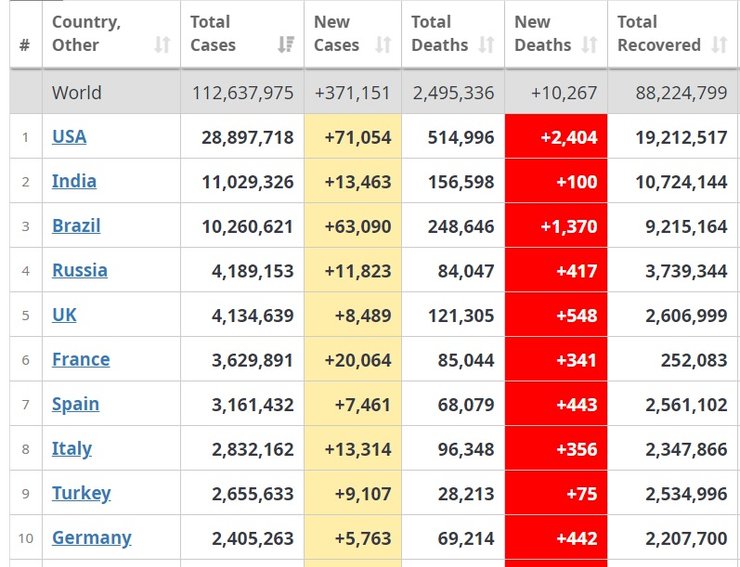Click the sort arrows beside Country, Other
Image resolution: width=740 pixels, height=567 pixels.
163,45
